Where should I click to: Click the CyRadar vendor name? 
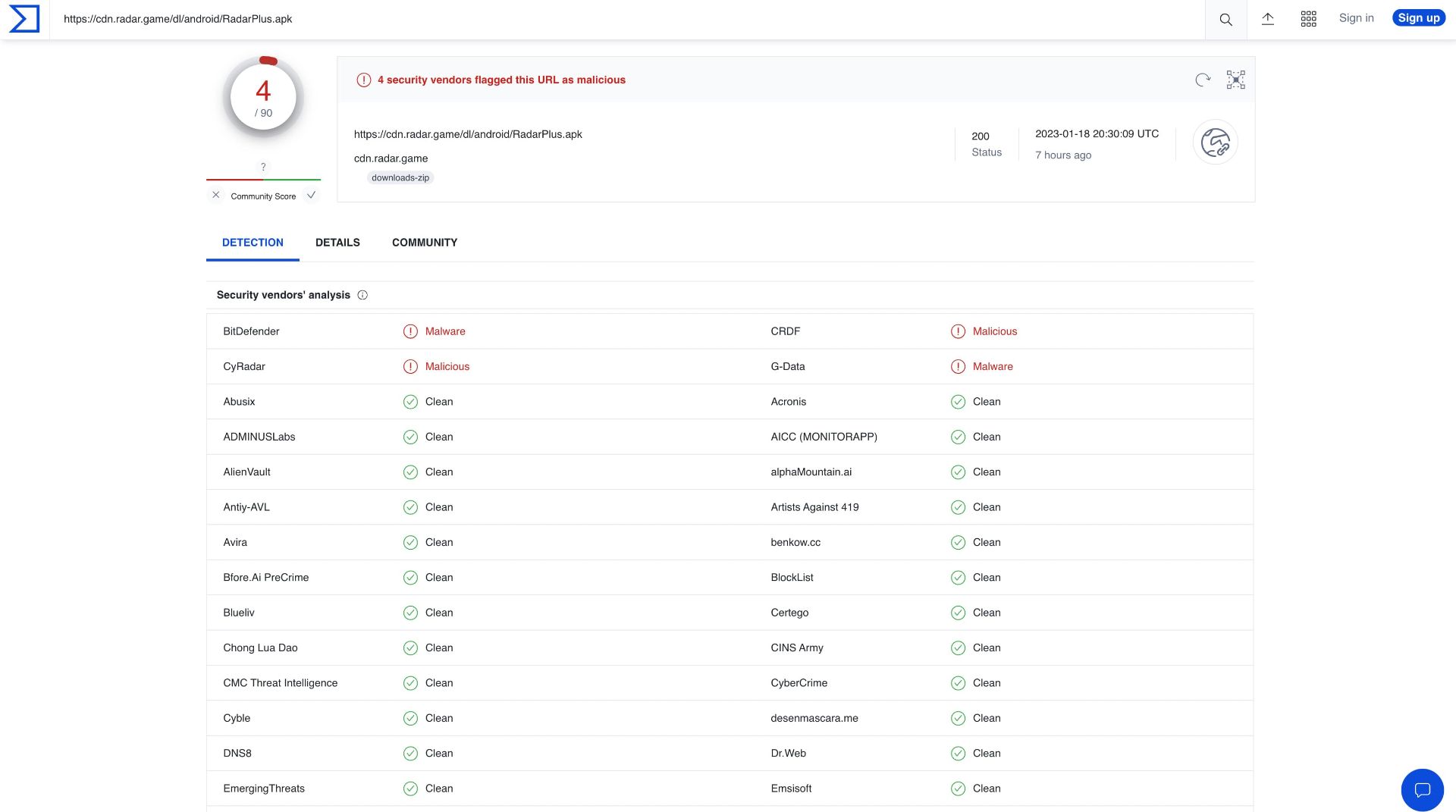[x=244, y=367]
